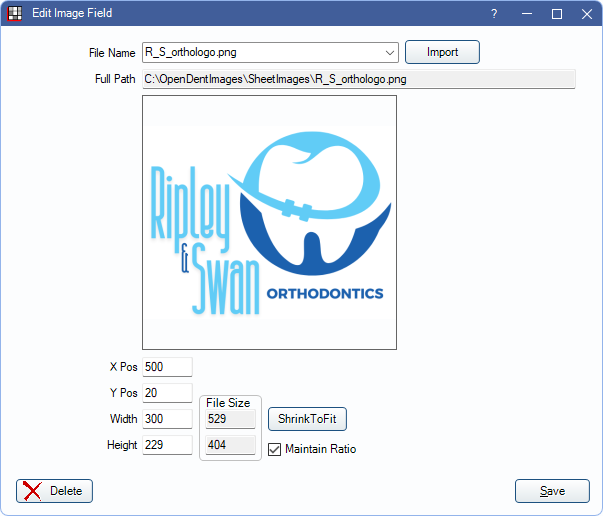The width and height of the screenshot is (603, 516).
Task: Click the Open Dental icon in title bar
Action: click(x=15, y=13)
